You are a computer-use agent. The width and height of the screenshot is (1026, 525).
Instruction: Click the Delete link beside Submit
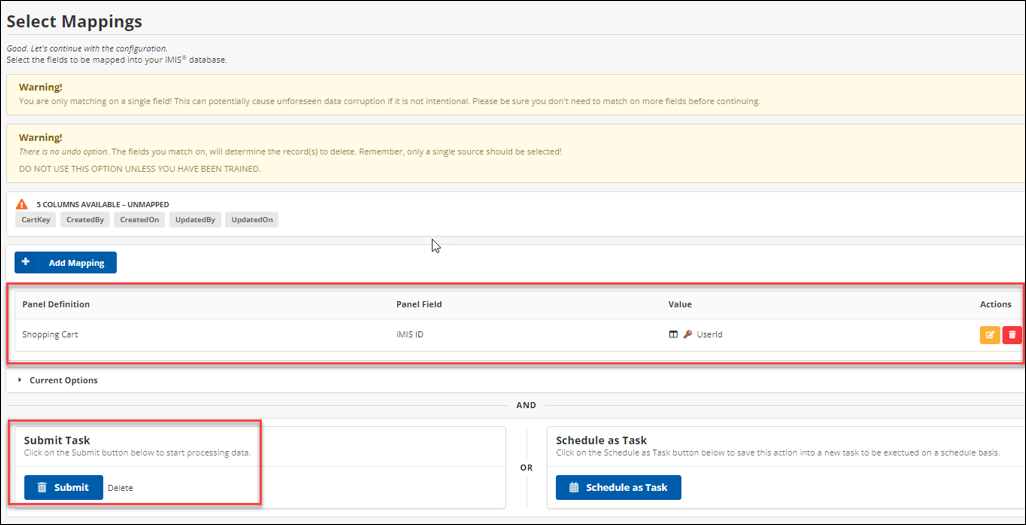point(120,488)
